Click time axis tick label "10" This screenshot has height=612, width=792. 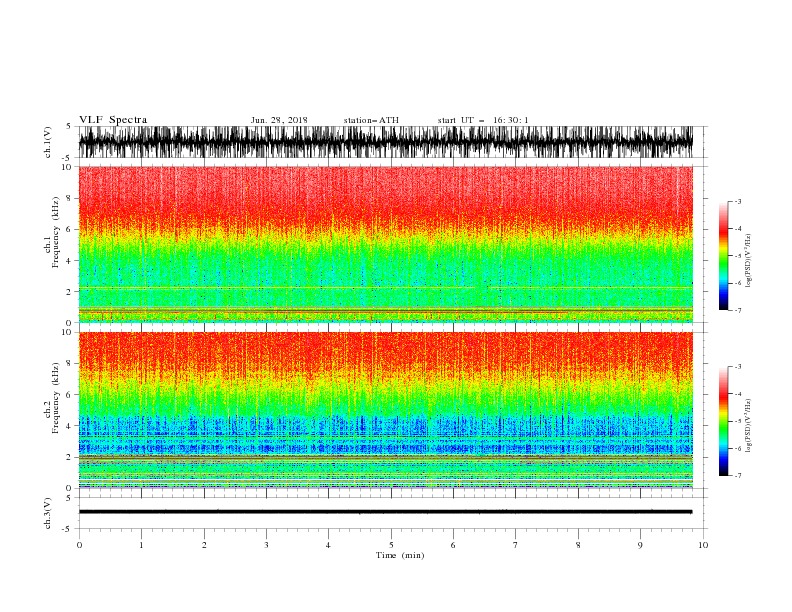coord(703,545)
